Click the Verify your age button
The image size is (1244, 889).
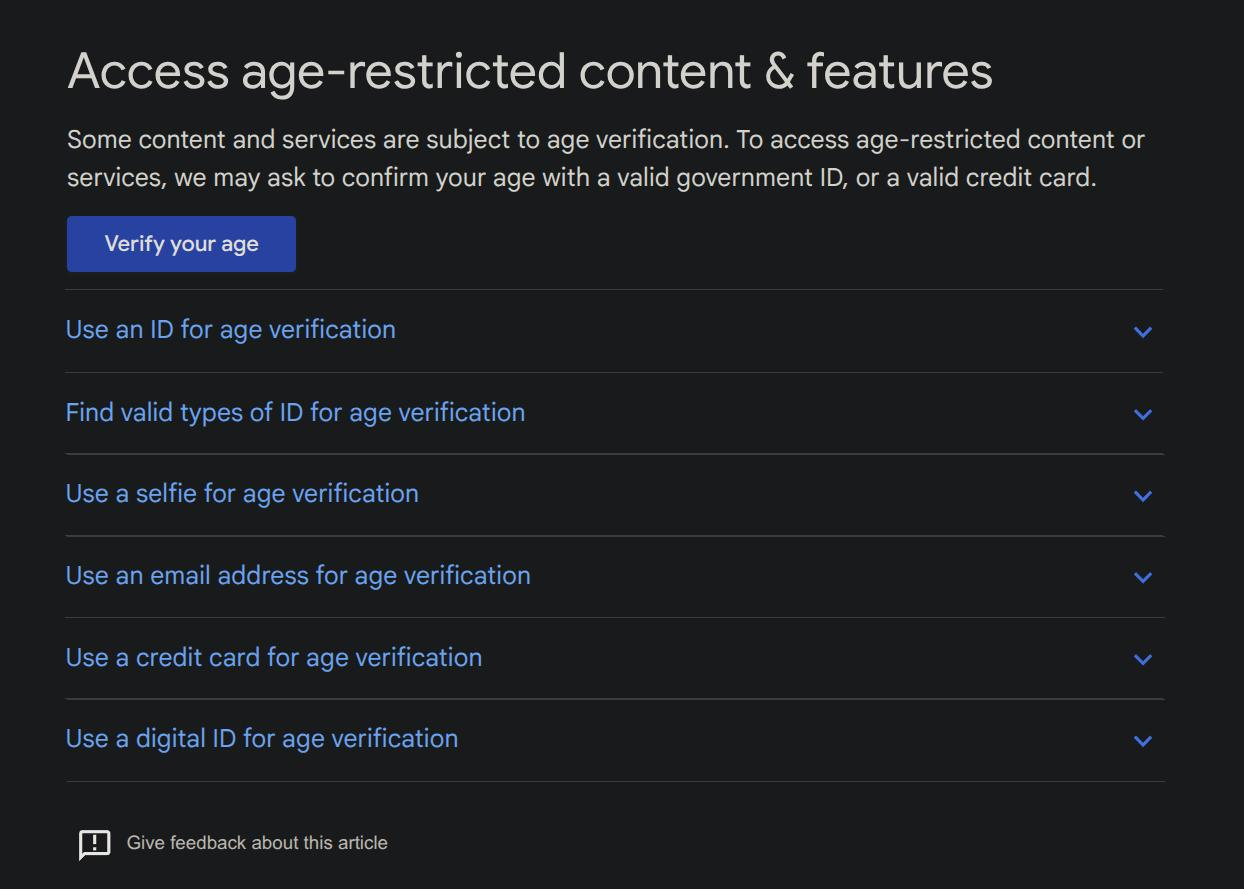[181, 244]
